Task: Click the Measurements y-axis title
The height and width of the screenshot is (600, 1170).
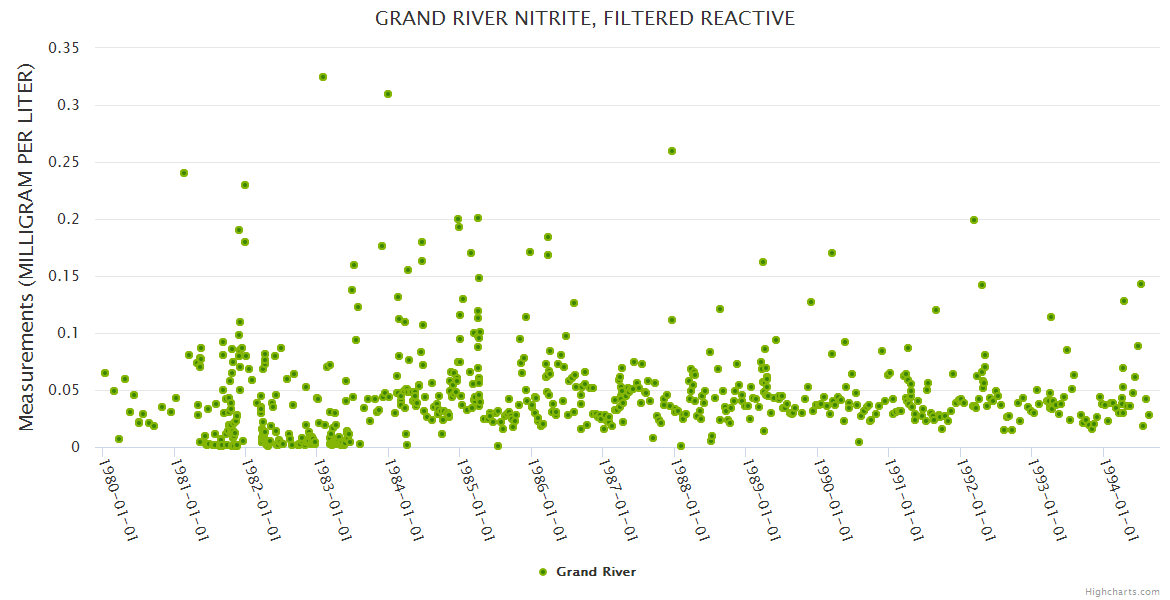Action: 27,247
